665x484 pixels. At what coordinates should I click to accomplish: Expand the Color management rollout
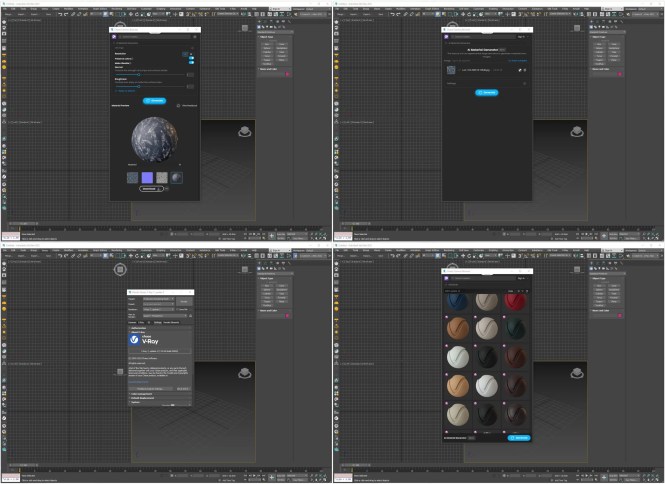tap(160, 394)
